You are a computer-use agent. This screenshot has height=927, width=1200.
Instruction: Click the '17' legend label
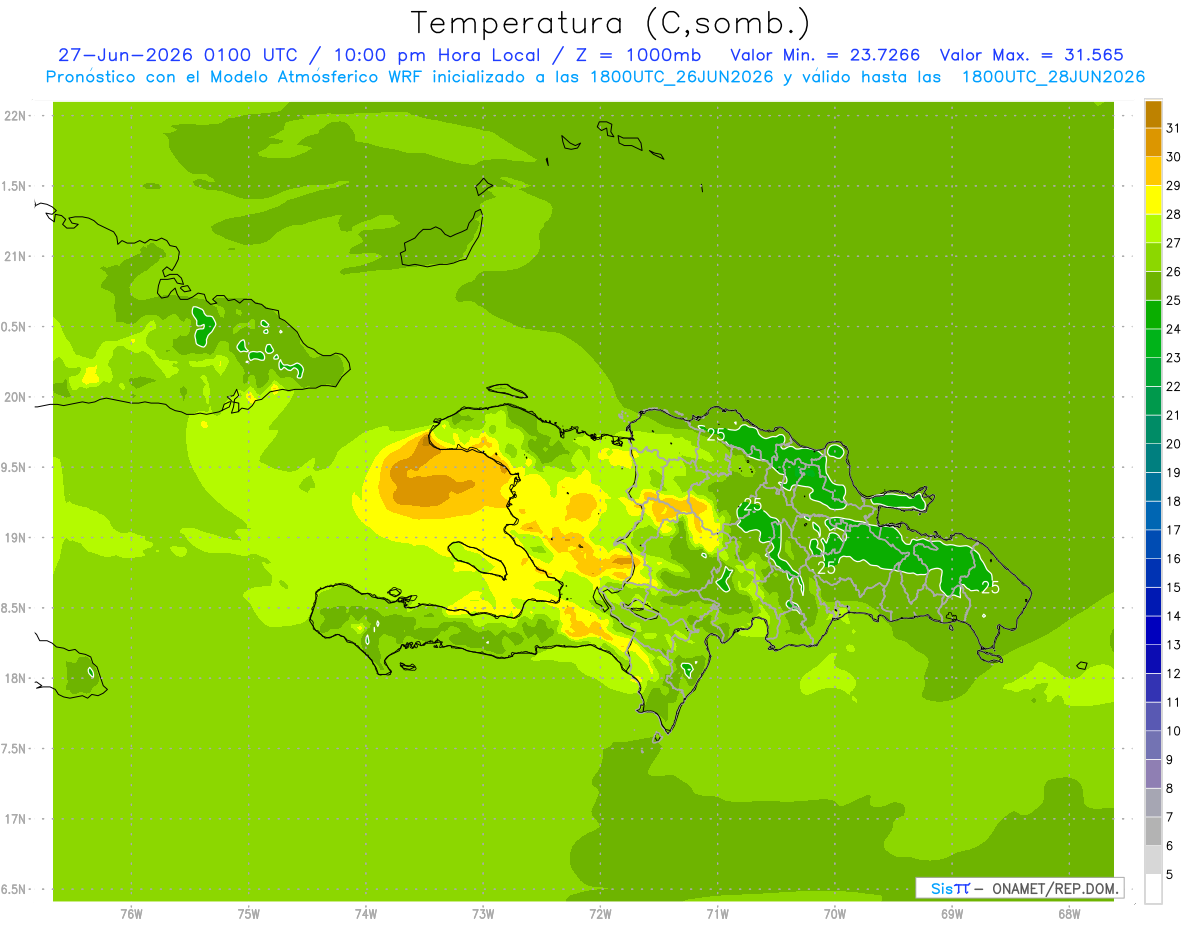[1174, 530]
